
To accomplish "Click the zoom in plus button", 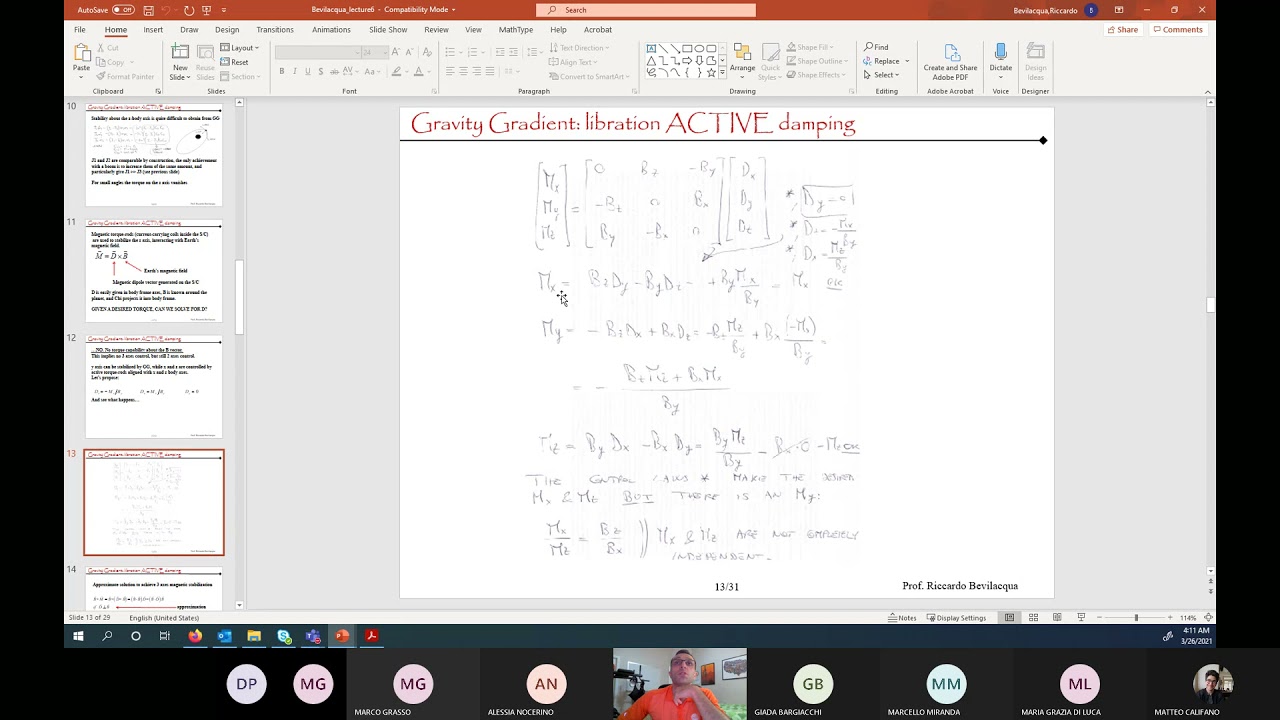I will [1170, 617].
